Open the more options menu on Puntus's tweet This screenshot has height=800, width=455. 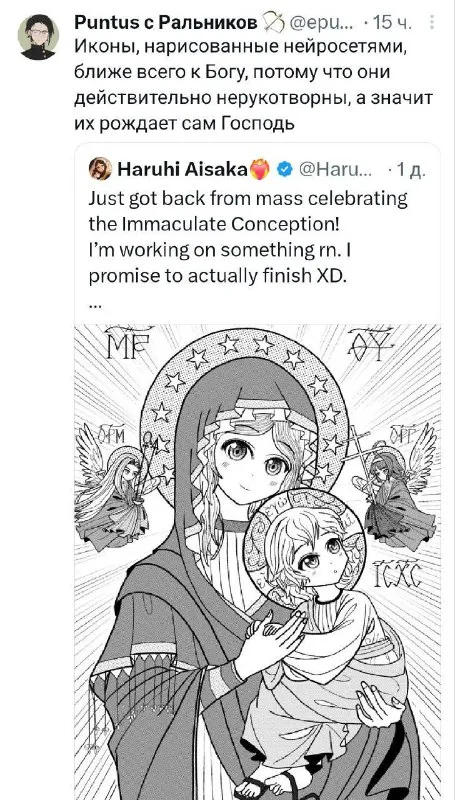pos(433,22)
